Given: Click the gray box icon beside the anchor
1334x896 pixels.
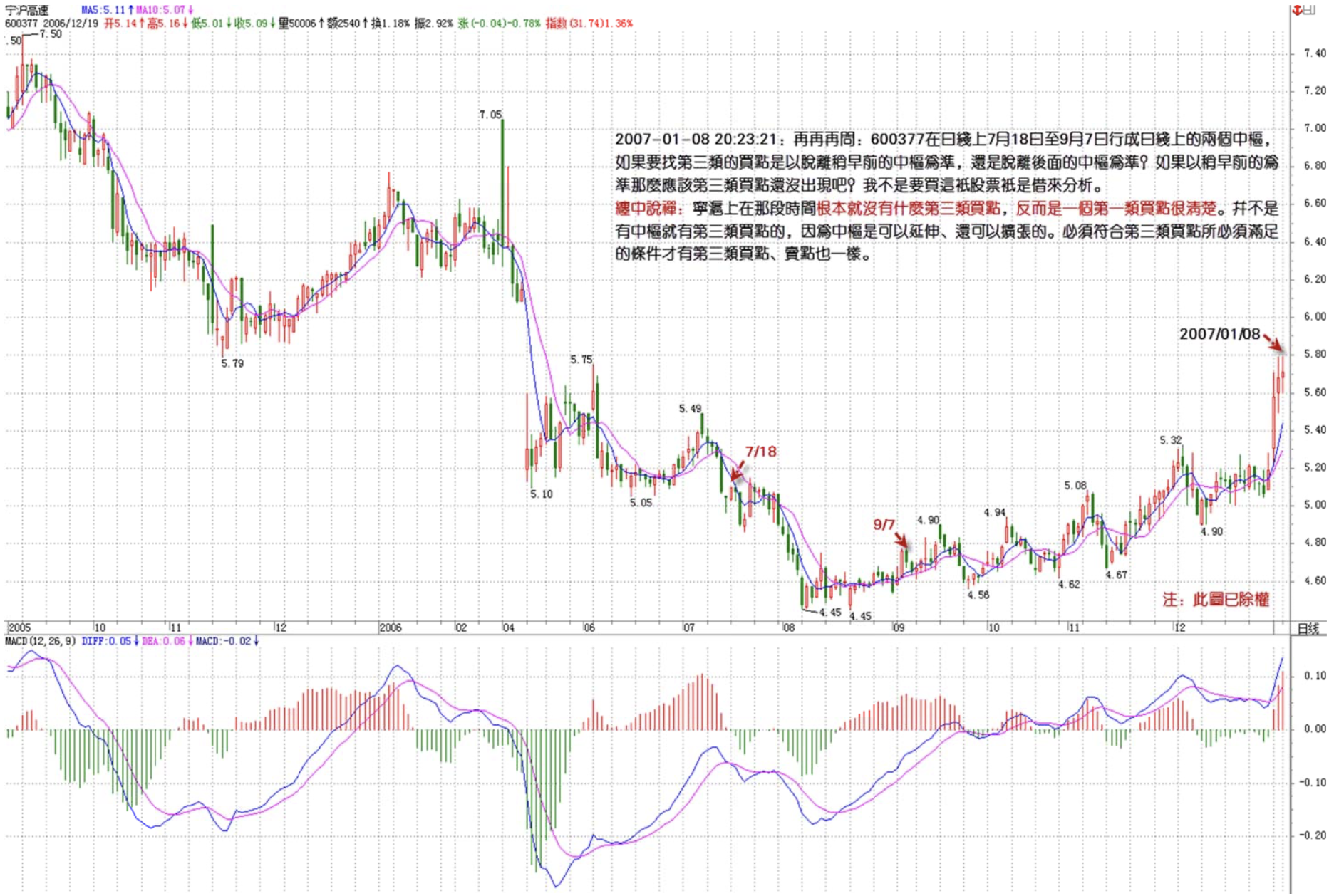Looking at the screenshot, I should point(1310,9).
